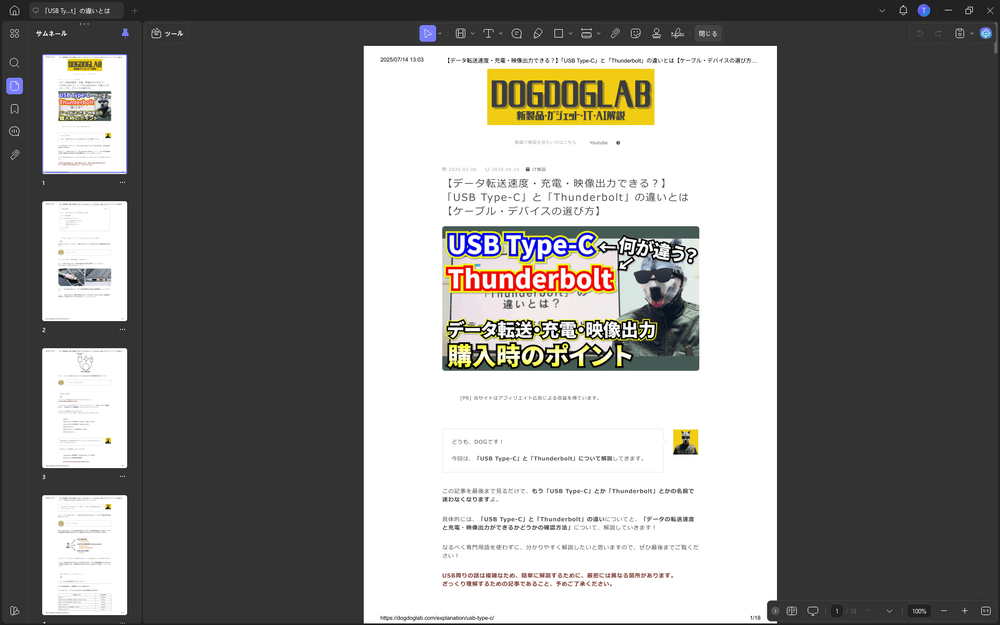Toggle the two-page reading view
The width and height of the screenshot is (1000, 625).
791,611
